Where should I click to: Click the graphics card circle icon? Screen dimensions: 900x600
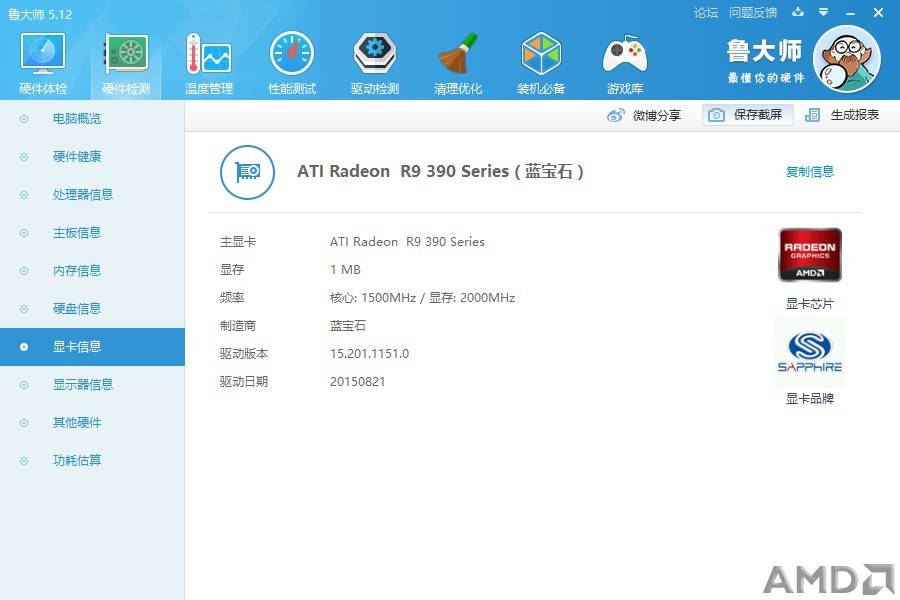click(x=247, y=172)
